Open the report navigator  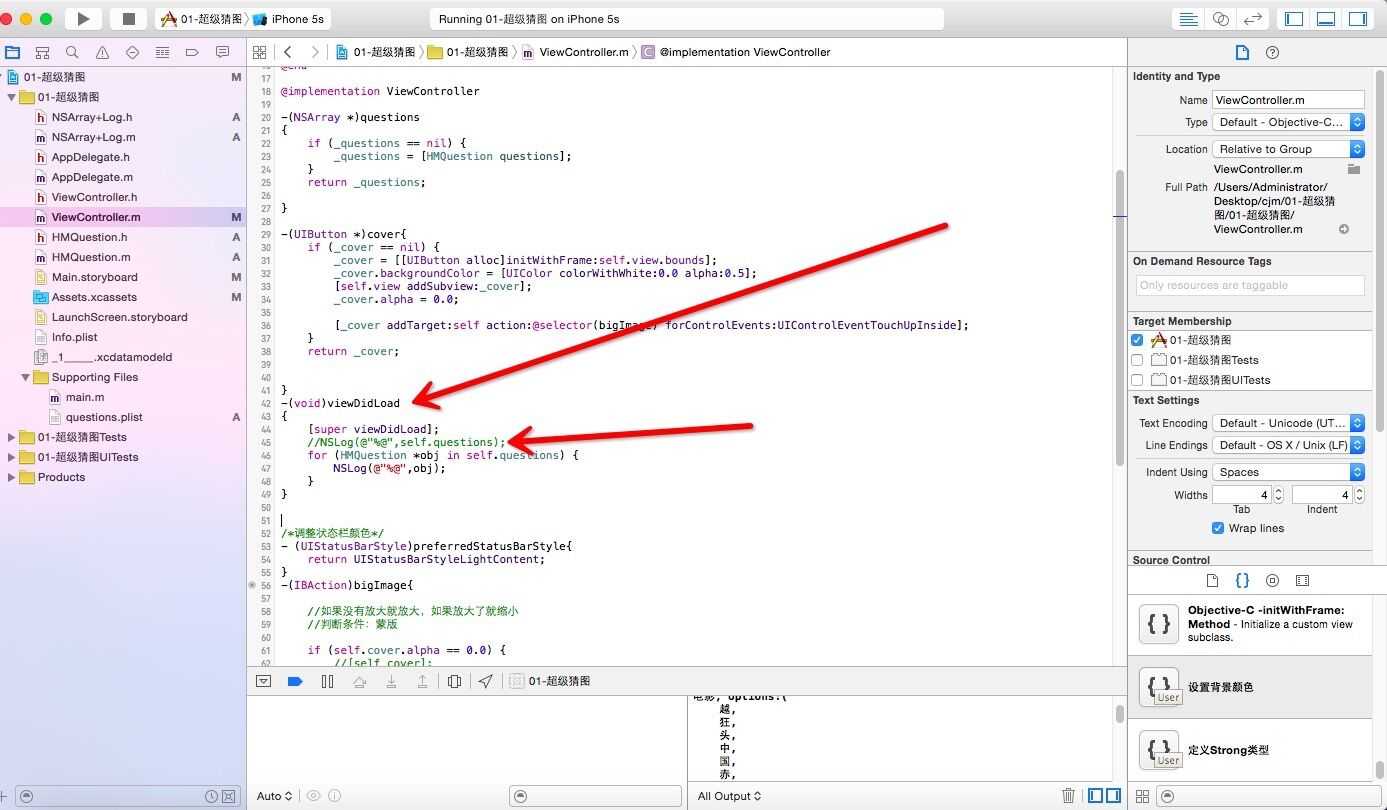pos(222,52)
